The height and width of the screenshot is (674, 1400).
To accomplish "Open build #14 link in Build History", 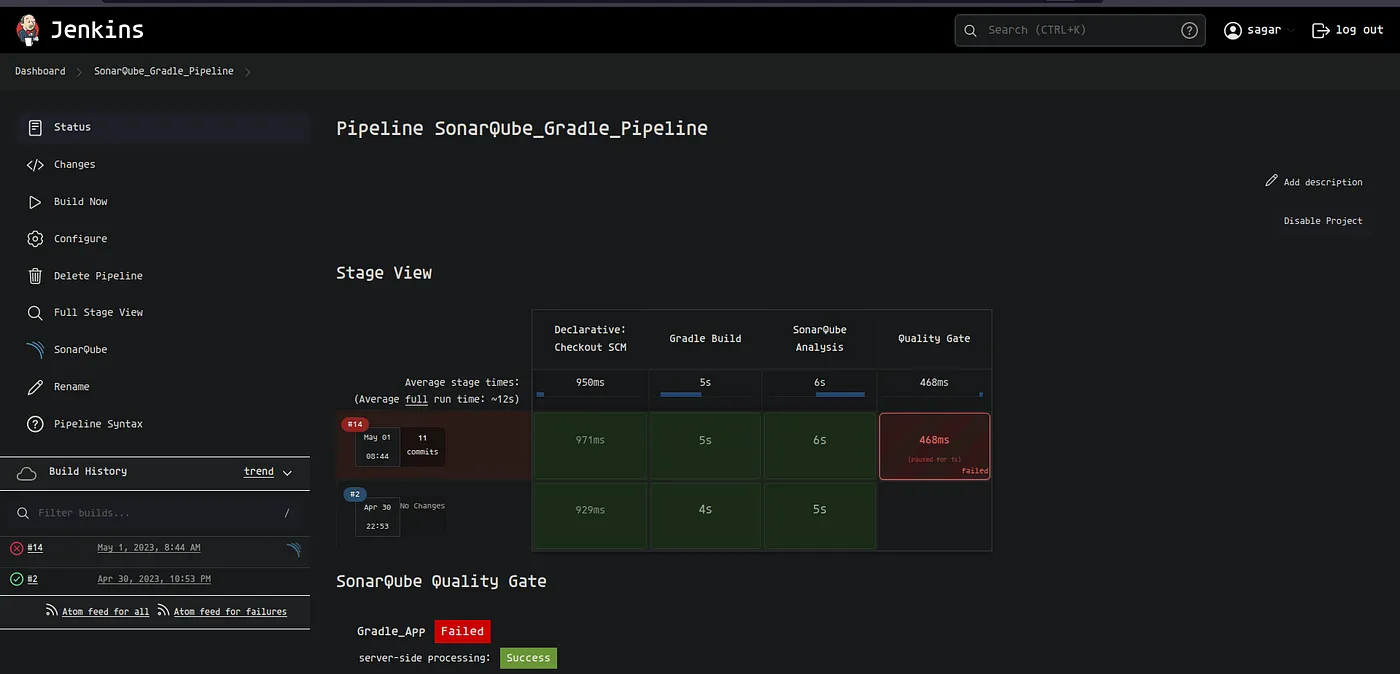I will [35, 548].
